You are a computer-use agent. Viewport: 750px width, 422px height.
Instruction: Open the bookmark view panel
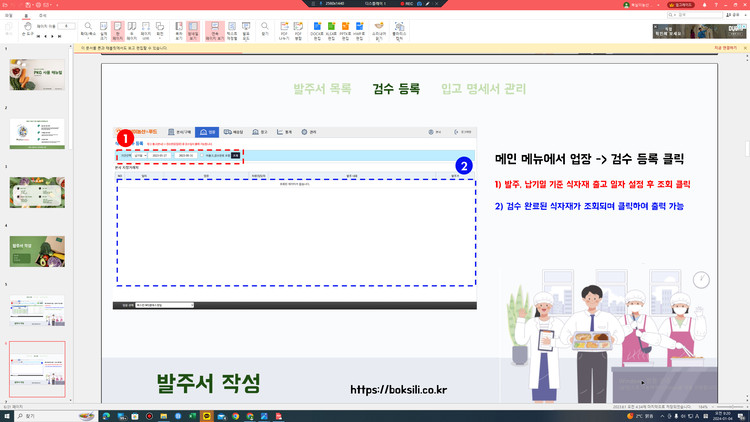tap(179, 31)
